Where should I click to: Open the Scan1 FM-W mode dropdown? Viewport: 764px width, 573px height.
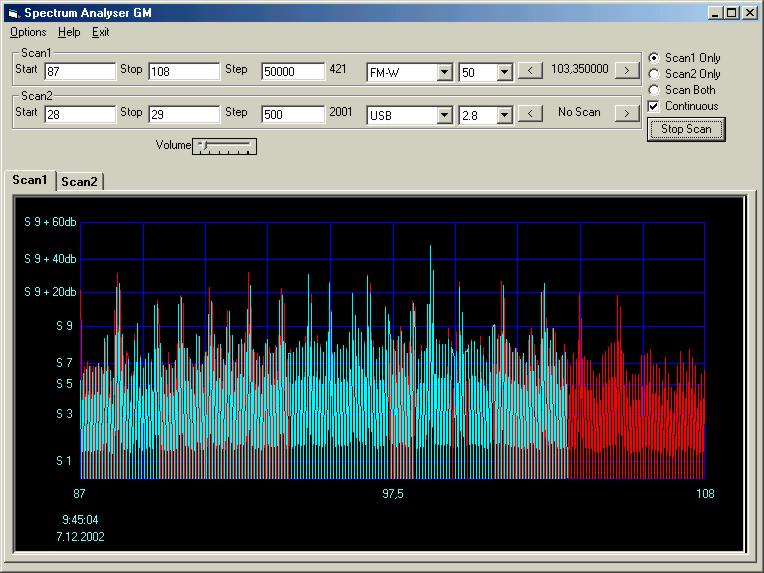click(444, 73)
